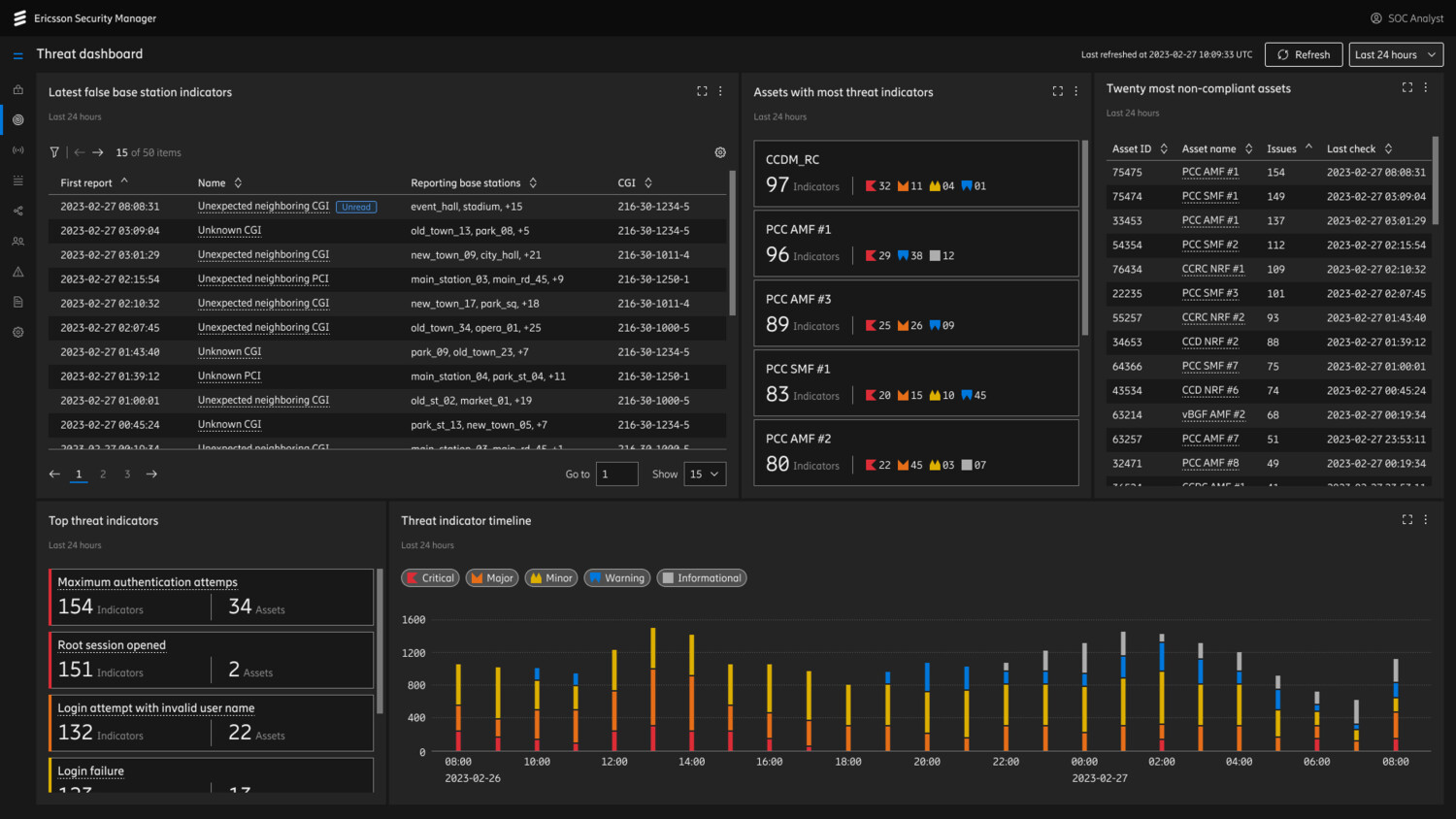Open table column settings gear icon
This screenshot has width=1456, height=819.
click(x=720, y=152)
